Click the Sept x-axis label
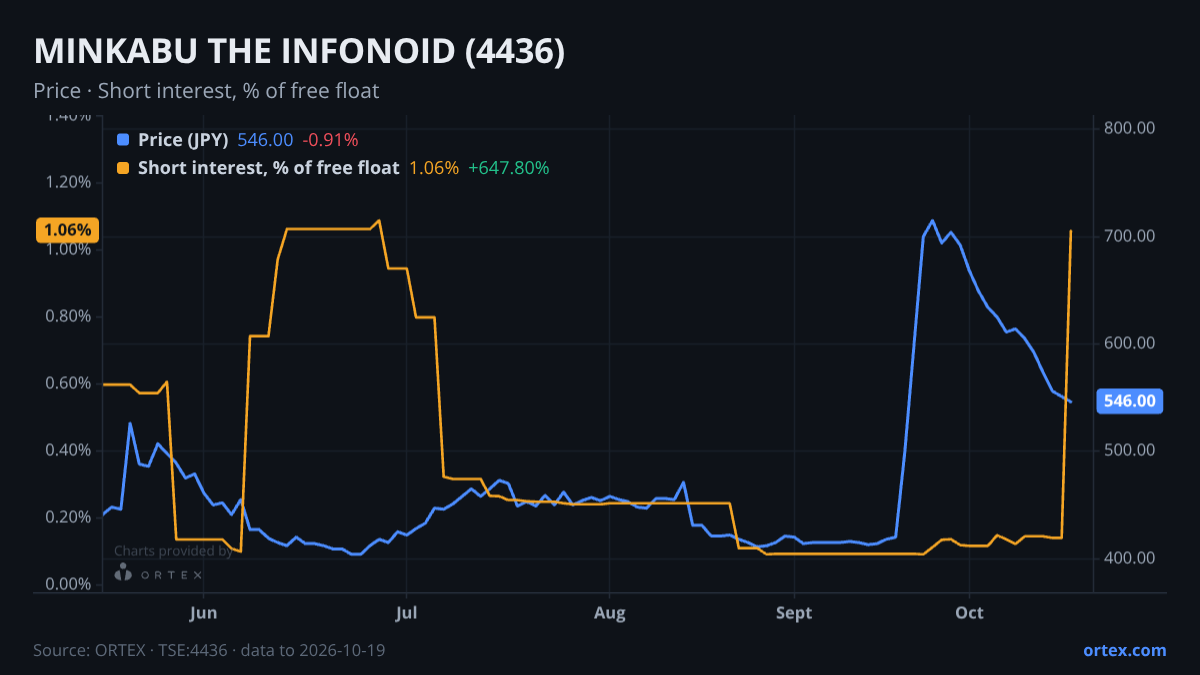1200x675 pixels. (794, 612)
